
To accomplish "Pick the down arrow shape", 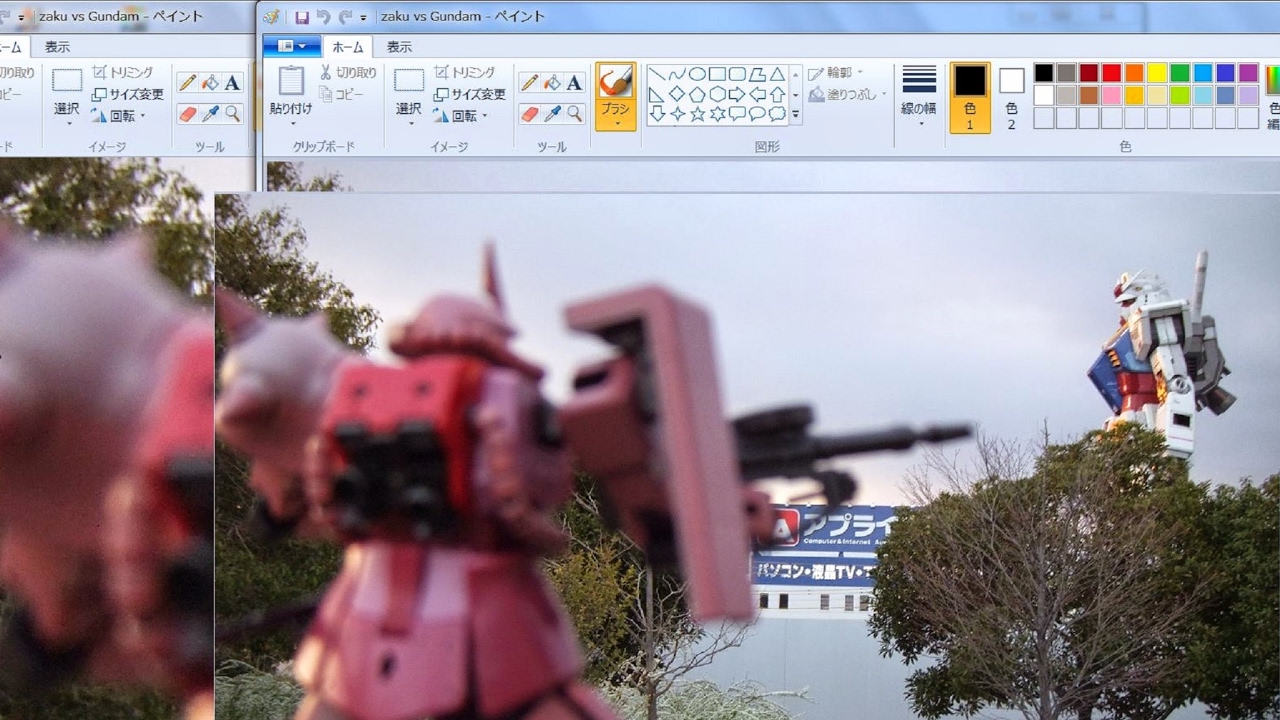I will (657, 114).
